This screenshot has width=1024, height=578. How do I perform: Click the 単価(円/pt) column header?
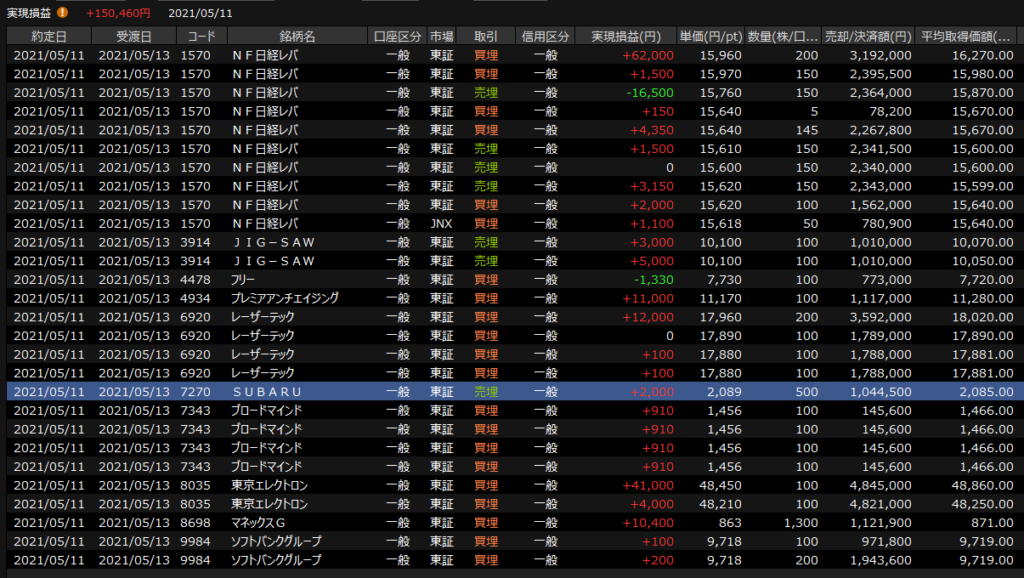point(711,36)
